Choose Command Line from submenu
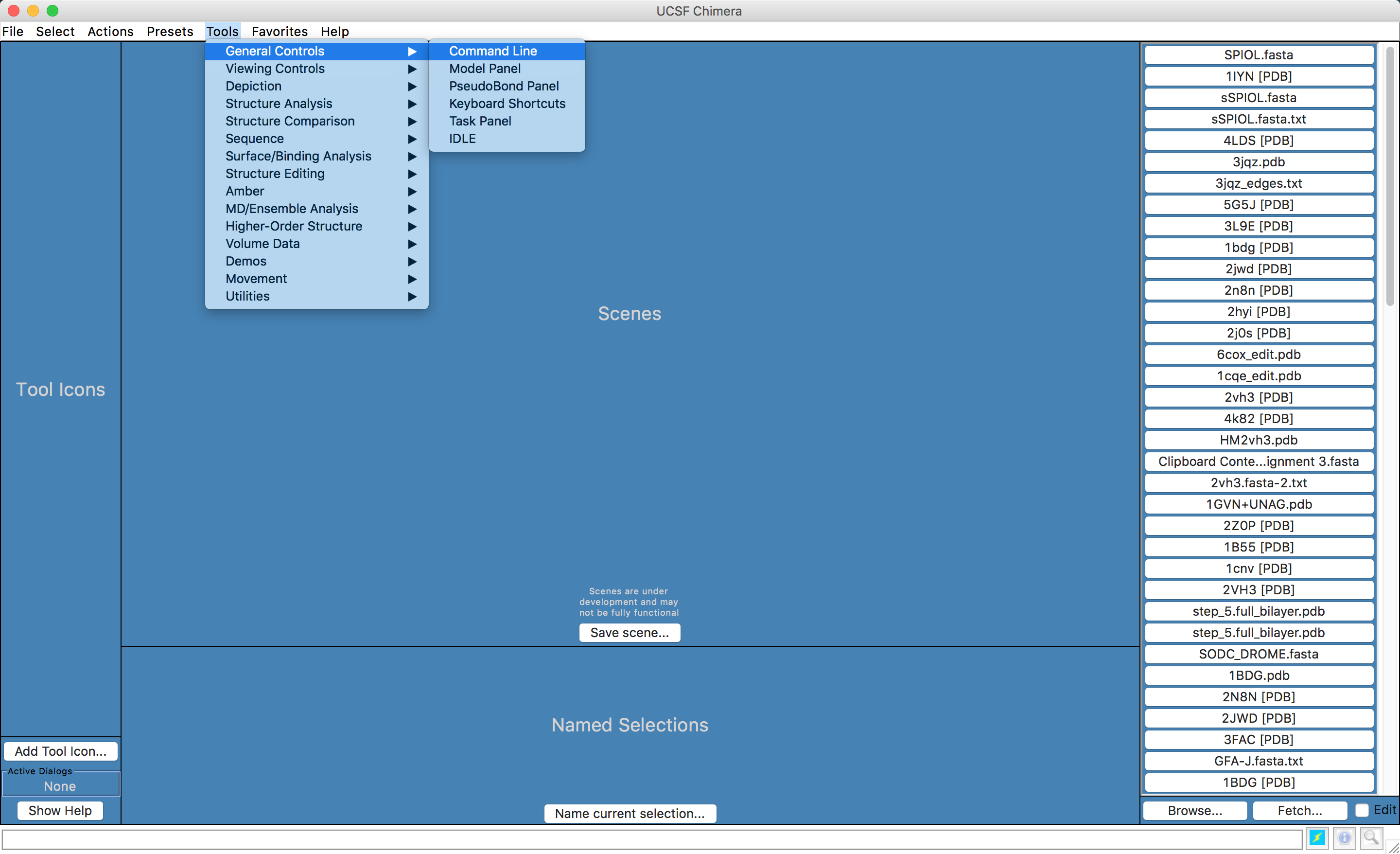Image resolution: width=1400 pixels, height=854 pixels. coord(507,51)
